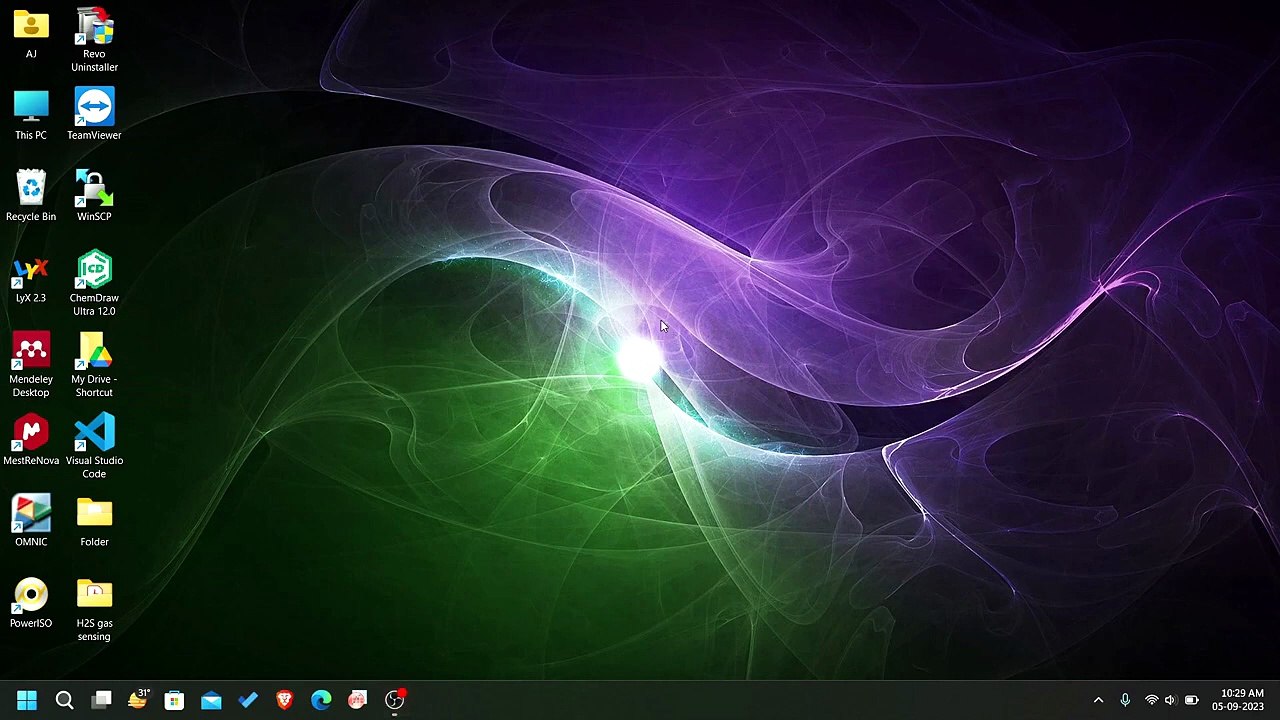Viewport: 1280px width, 720px height.
Task: Switch to OBS Studio on the taskbar
Action: [395, 700]
